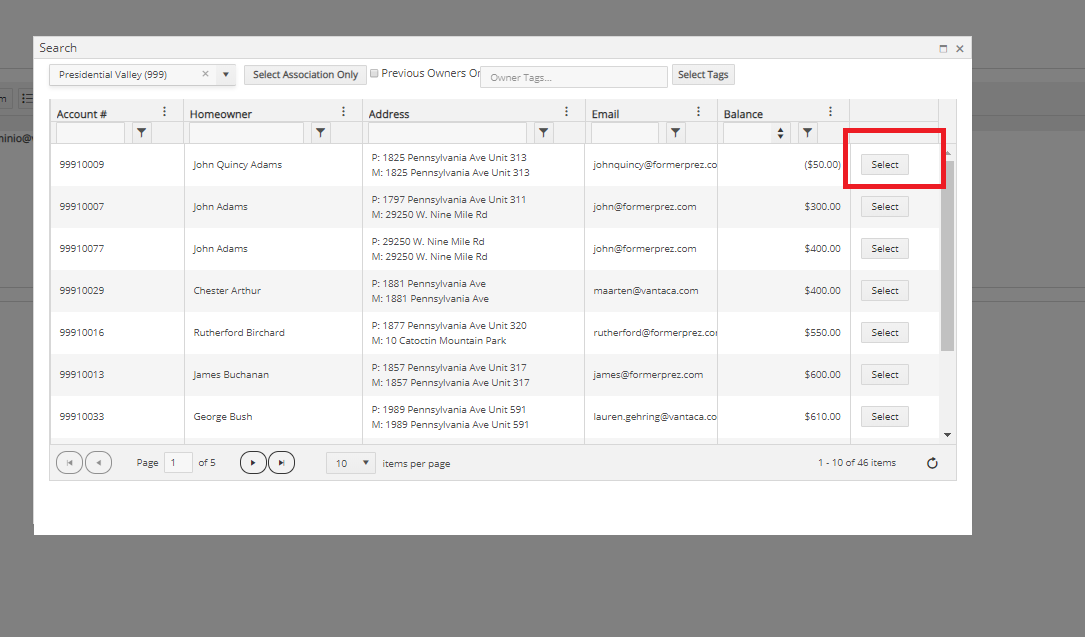
Task: Go to next page of results
Action: [x=253, y=463]
